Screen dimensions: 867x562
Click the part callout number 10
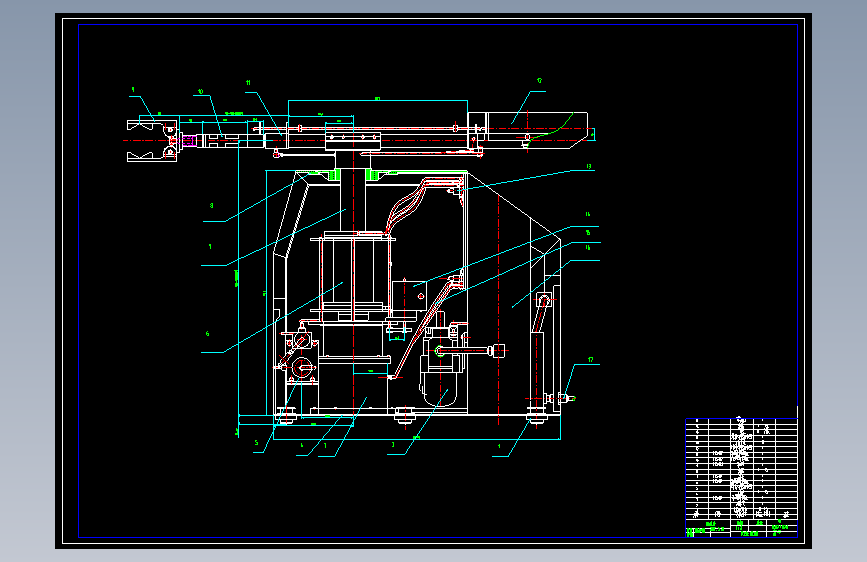(x=201, y=92)
